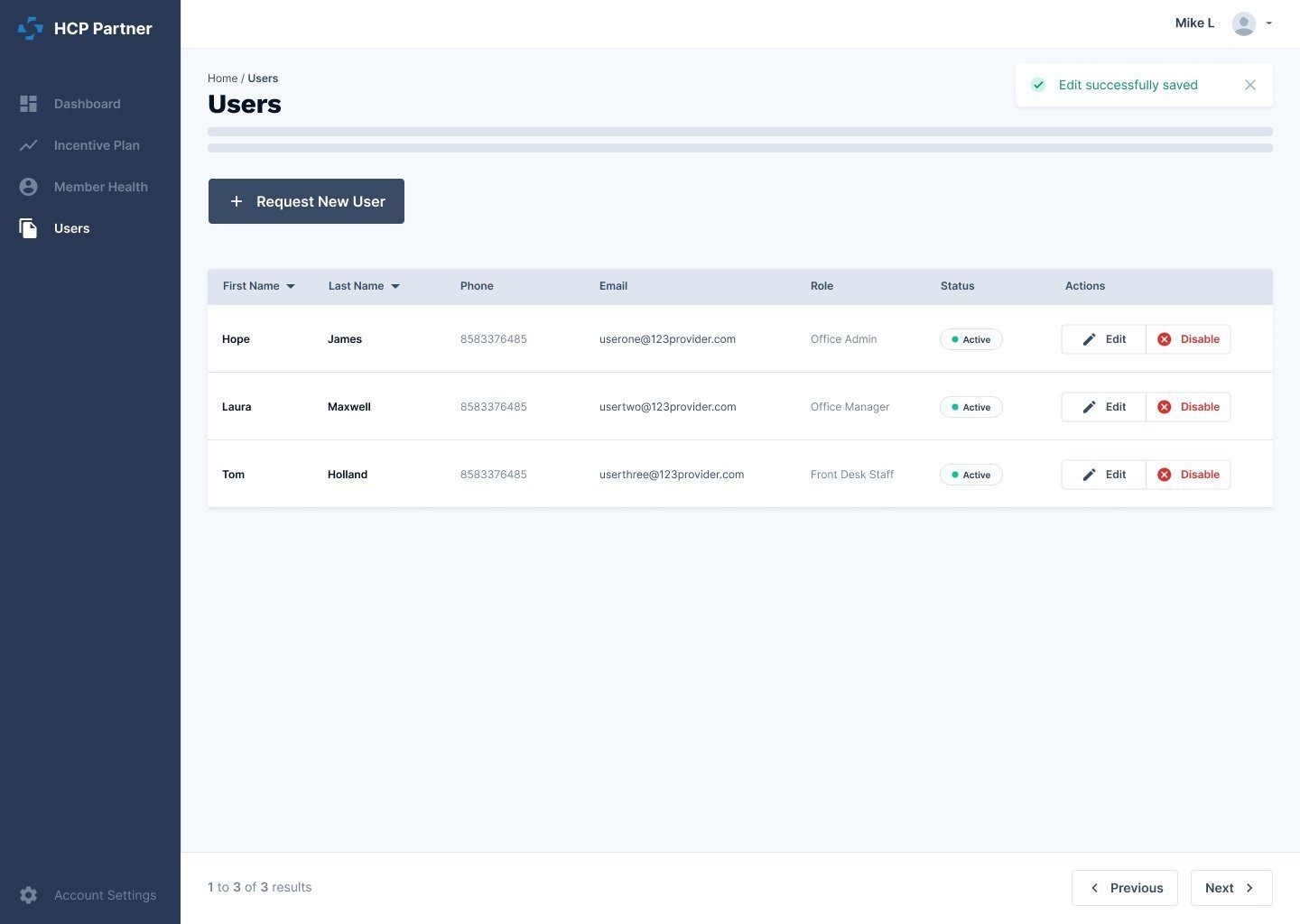The image size is (1300, 924).
Task: Click the Member Health person icon
Action: [28, 186]
